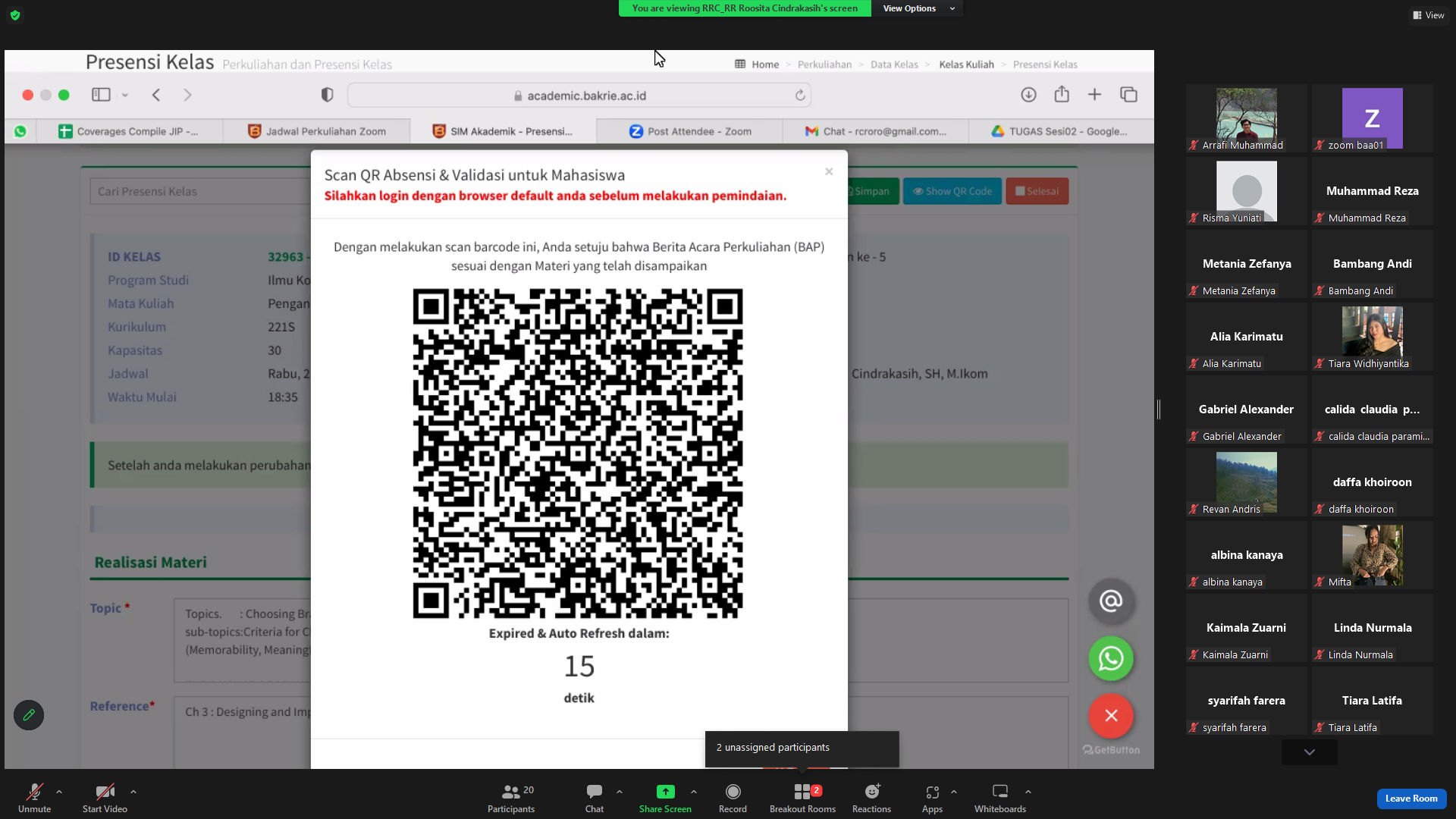The width and height of the screenshot is (1456, 819).
Task: Start Video camera
Action: (x=105, y=799)
